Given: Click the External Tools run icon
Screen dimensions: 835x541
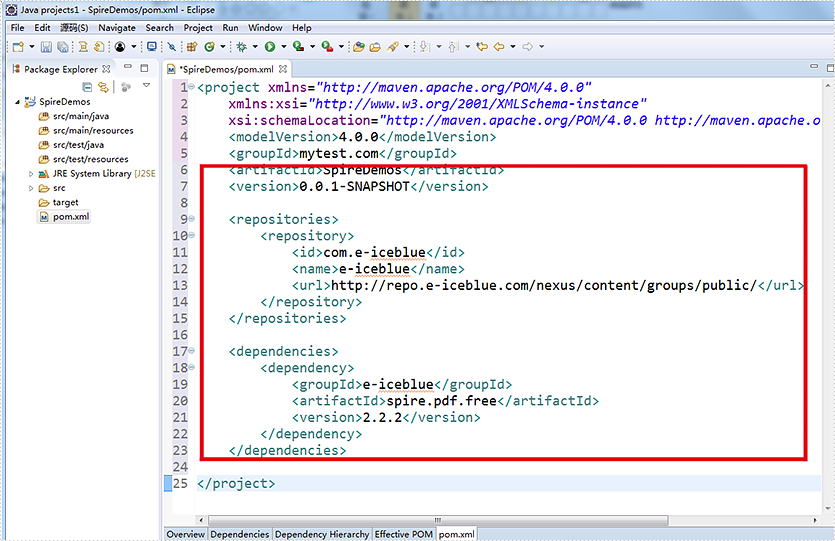Looking at the screenshot, I should [328, 47].
